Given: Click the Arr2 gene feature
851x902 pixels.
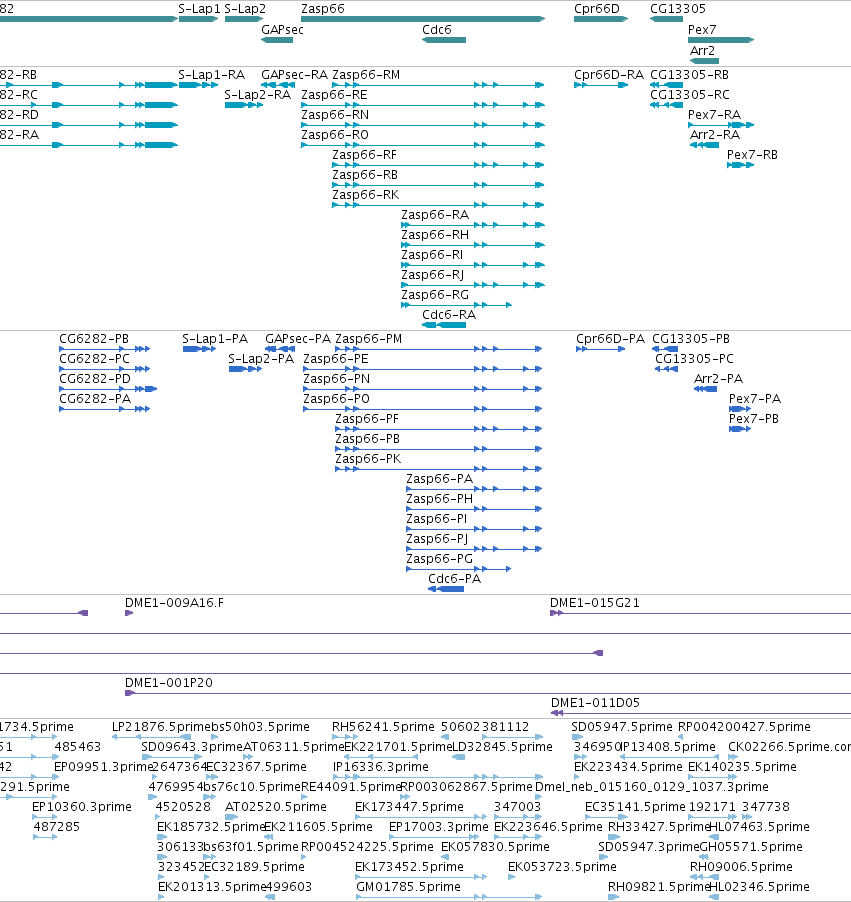Looking at the screenshot, I should pos(704,60).
